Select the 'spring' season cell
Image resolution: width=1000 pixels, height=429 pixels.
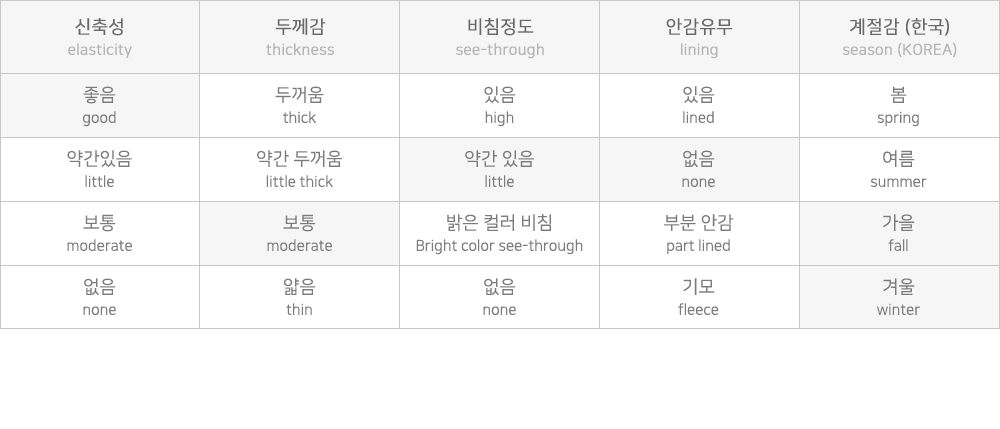(899, 106)
